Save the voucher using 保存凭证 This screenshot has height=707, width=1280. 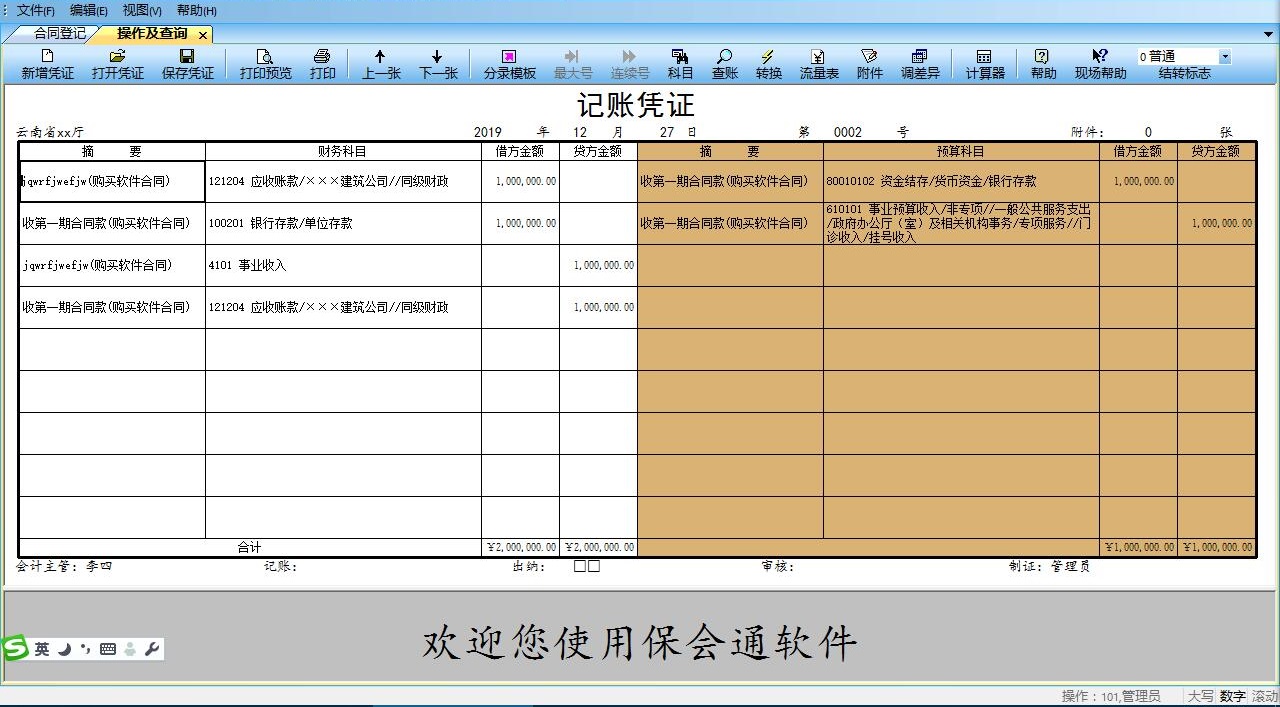[187, 63]
